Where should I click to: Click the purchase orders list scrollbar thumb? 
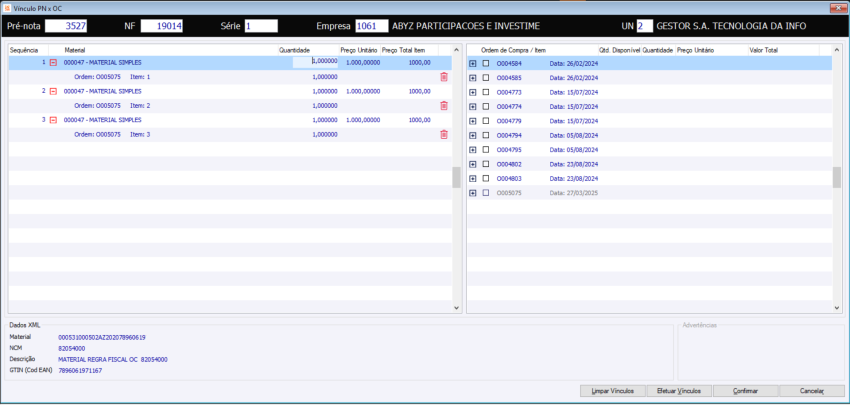point(837,177)
